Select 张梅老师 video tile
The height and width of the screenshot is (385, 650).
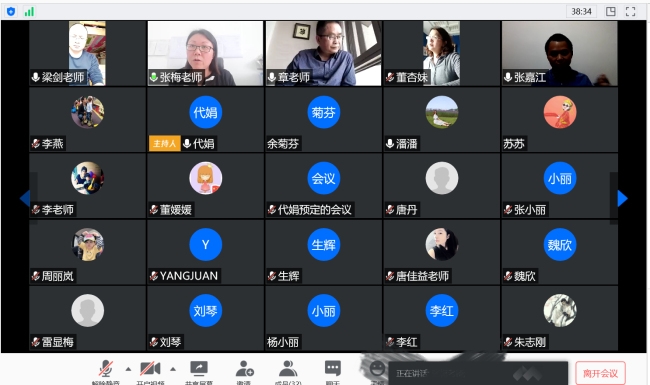pyautogui.click(x=205, y=53)
